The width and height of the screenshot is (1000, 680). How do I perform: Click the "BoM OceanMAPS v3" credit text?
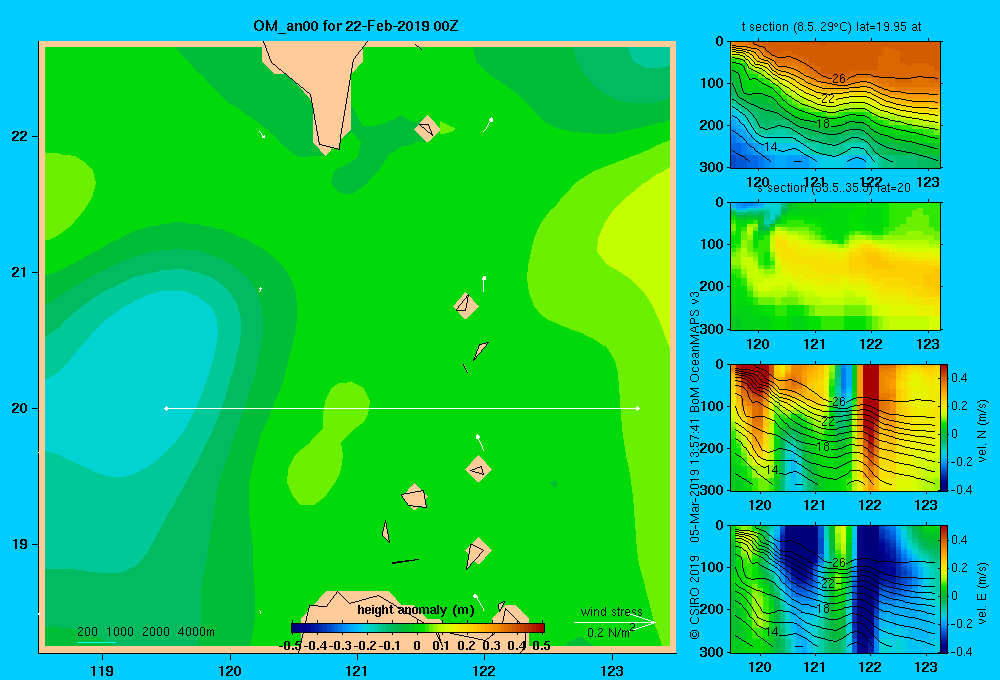[695, 351]
